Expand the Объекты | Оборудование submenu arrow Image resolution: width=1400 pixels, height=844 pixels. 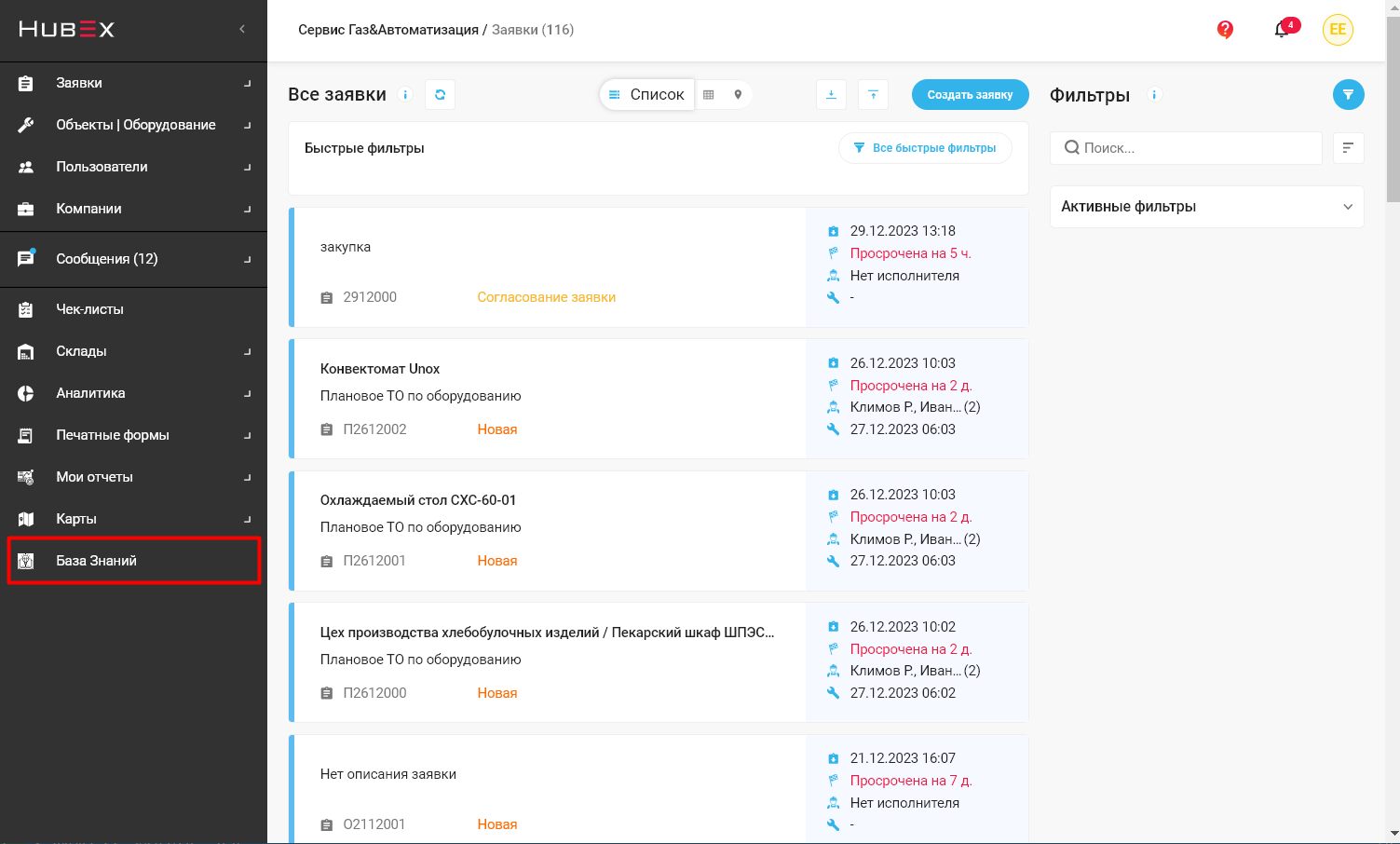tap(248, 125)
